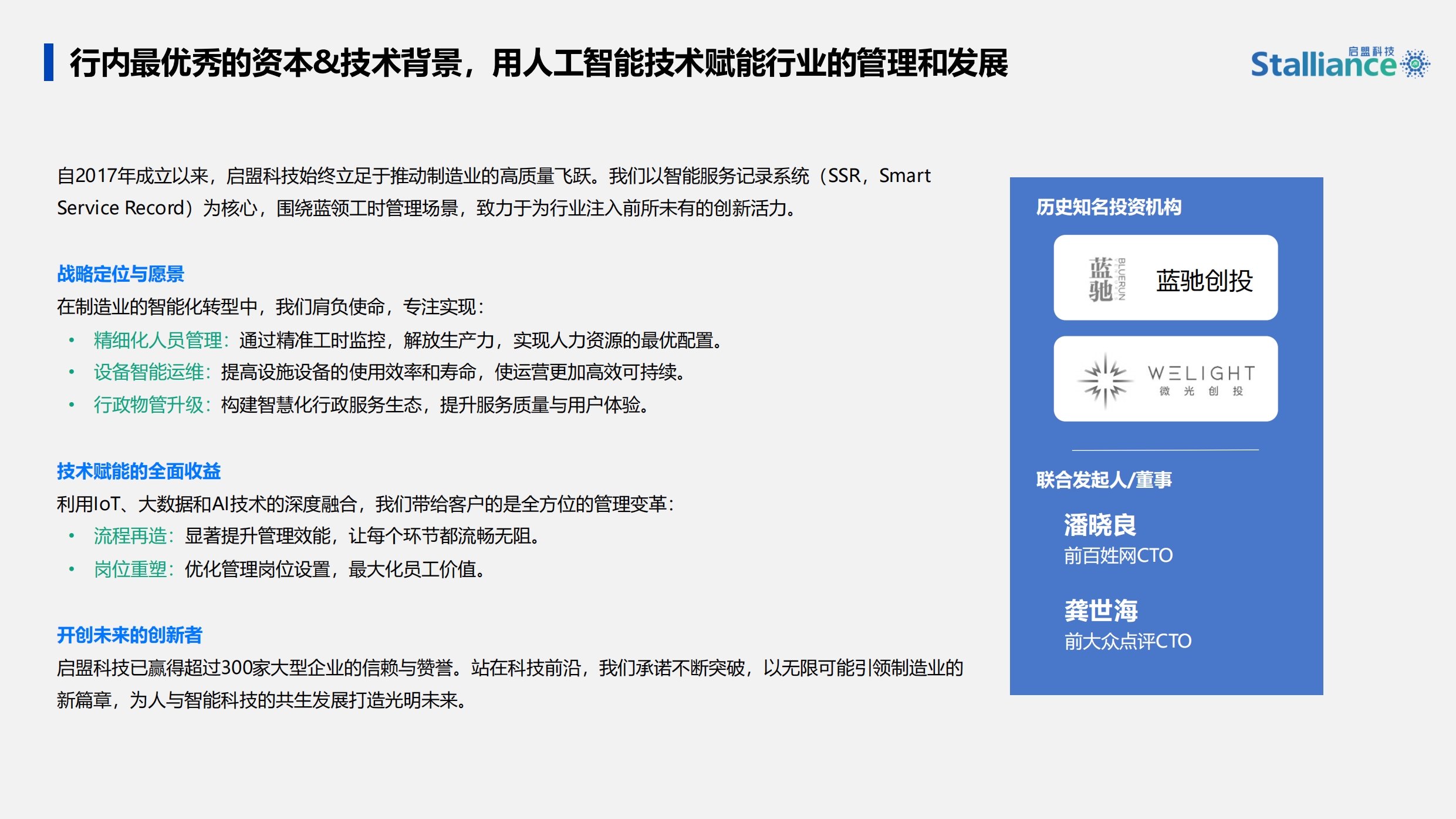Click the green label 行政物管升级
Image resolution: width=1456 pixels, height=819 pixels.
(148, 405)
